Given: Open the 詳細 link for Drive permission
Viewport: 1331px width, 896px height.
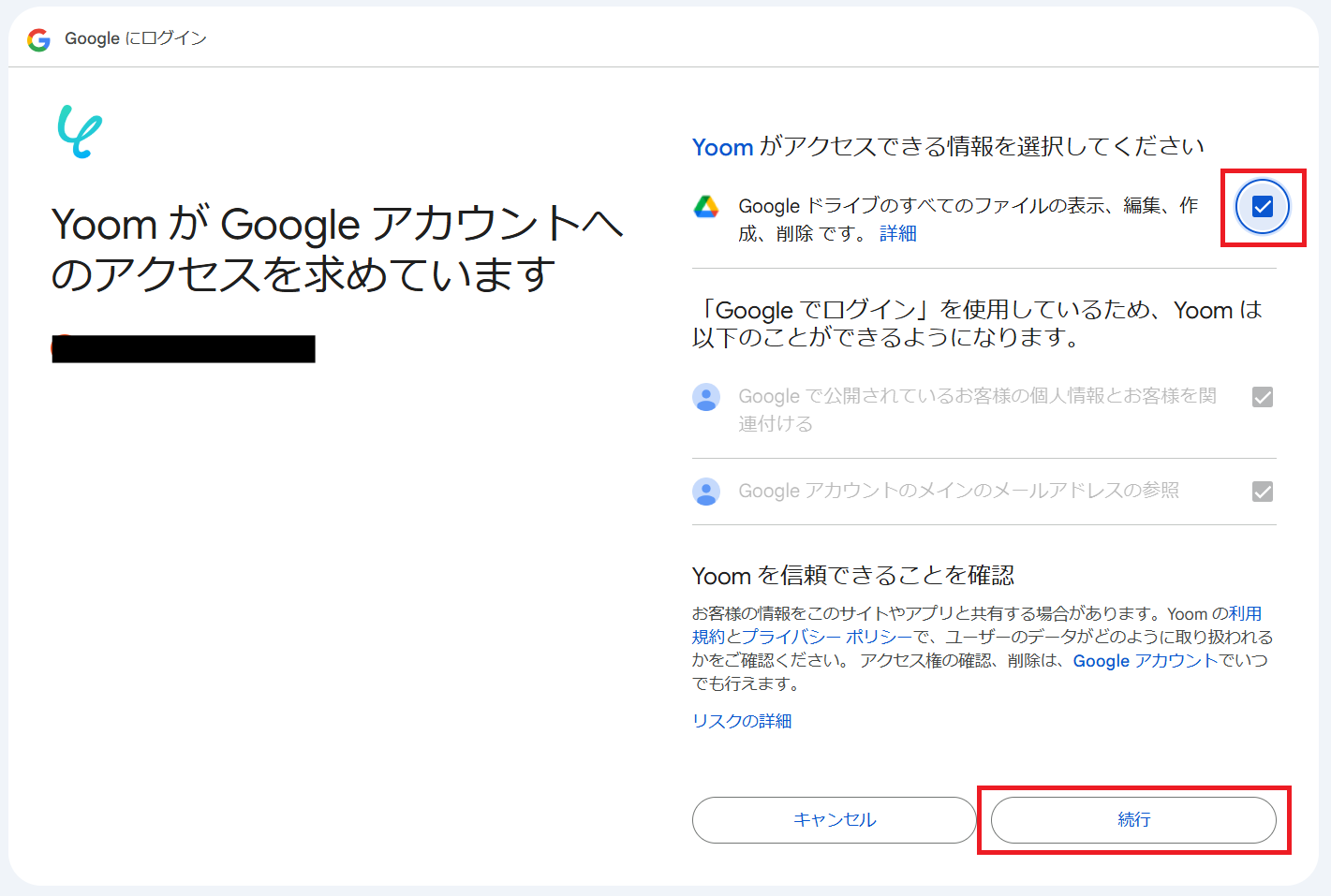Looking at the screenshot, I should [x=898, y=234].
